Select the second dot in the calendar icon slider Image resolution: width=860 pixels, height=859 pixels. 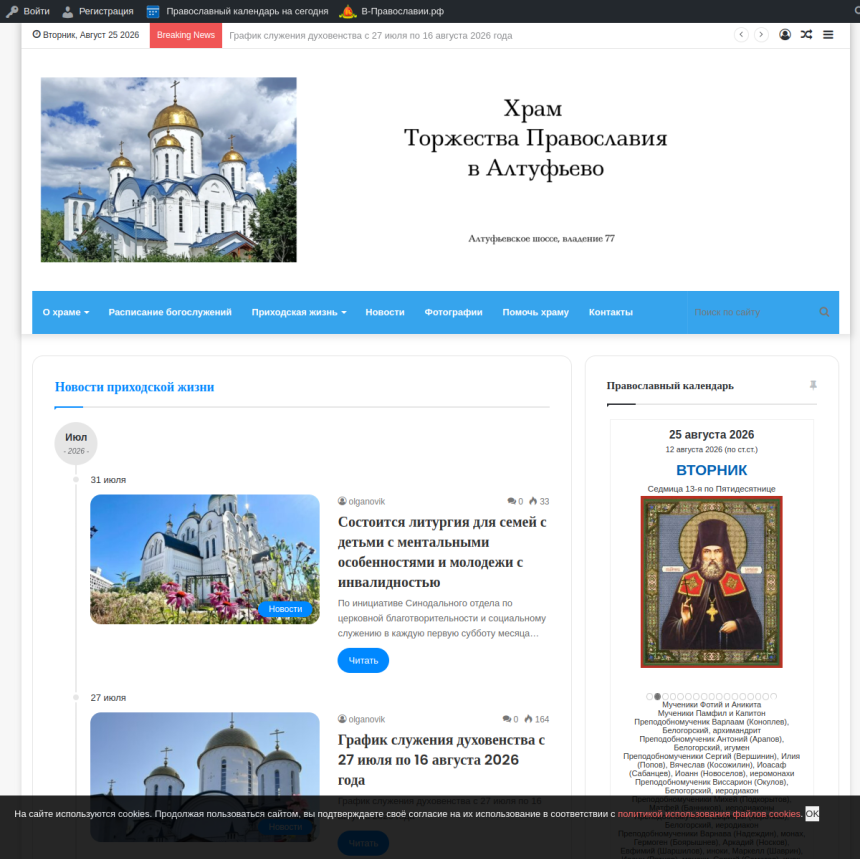pyautogui.click(x=657, y=697)
